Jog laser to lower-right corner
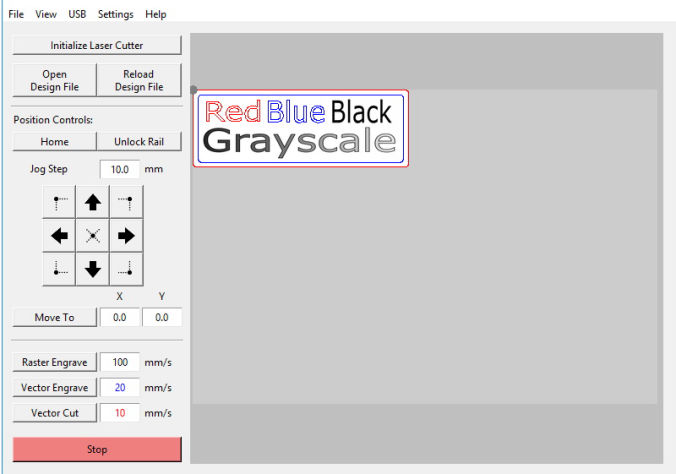The width and height of the screenshot is (676, 474). (126, 269)
